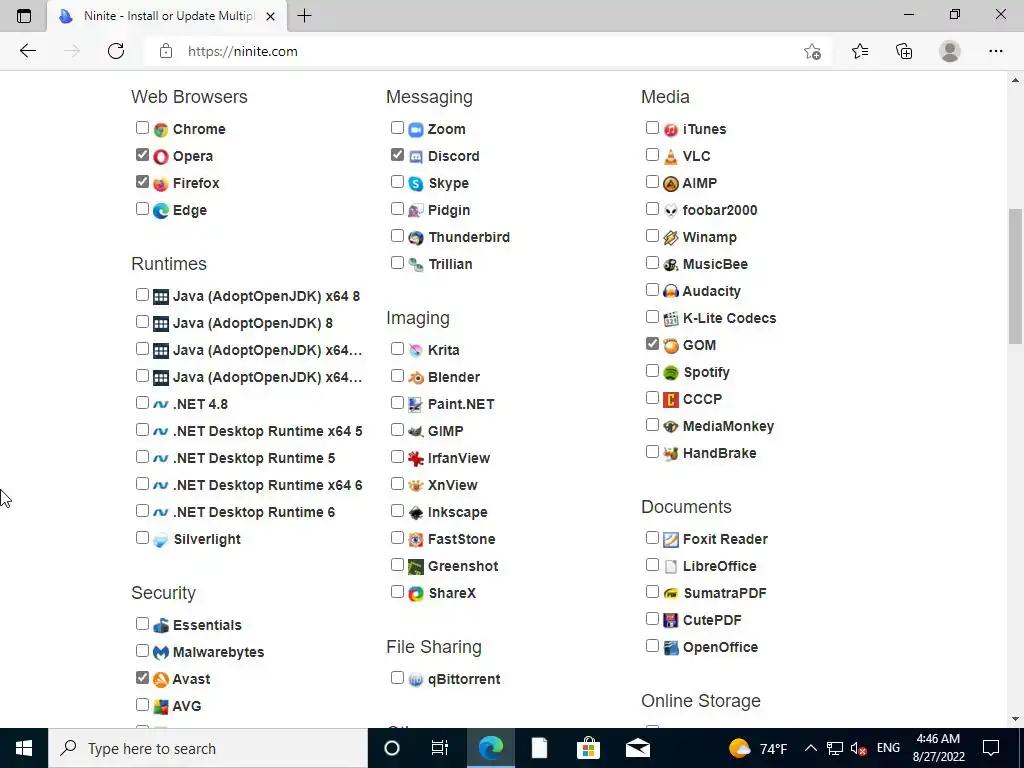Click the Malwarebytes logo icon
Screen dimensions: 1024x768
tap(161, 652)
